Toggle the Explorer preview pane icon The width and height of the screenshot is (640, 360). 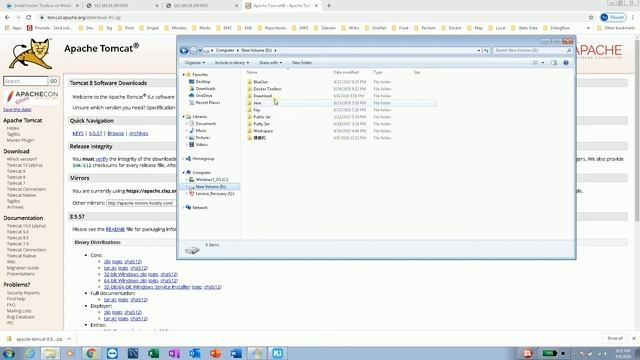553,63
